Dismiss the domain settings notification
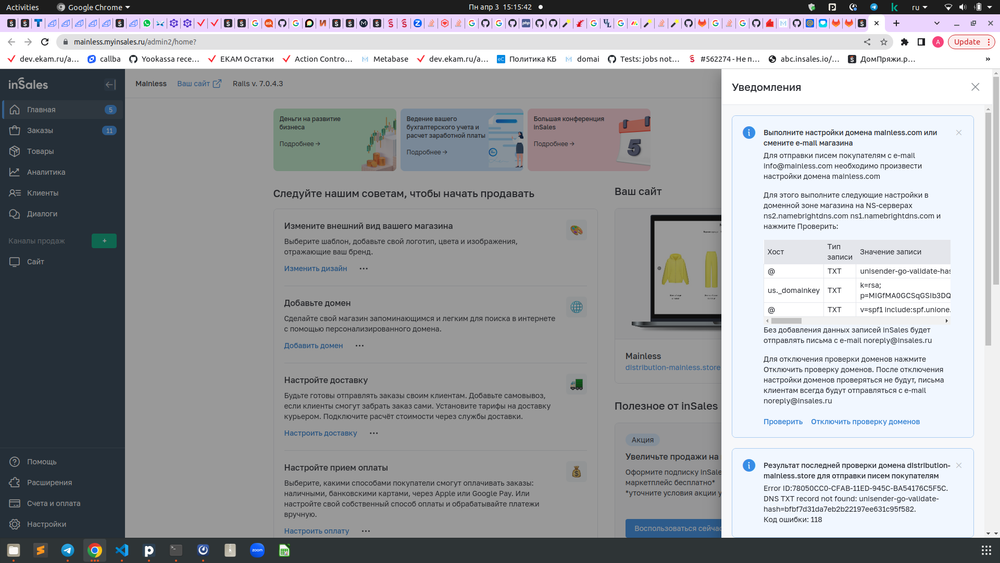1000x563 pixels. pos(958,132)
